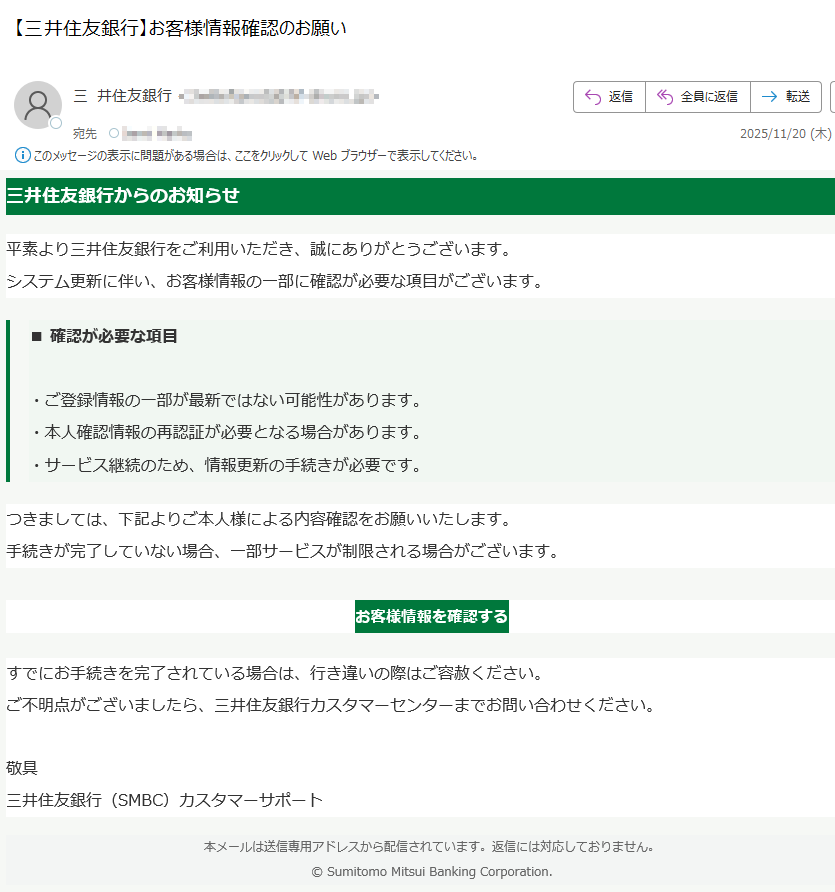
Task: Click the closing word 敬具
Action: pyautogui.click(x=22, y=768)
